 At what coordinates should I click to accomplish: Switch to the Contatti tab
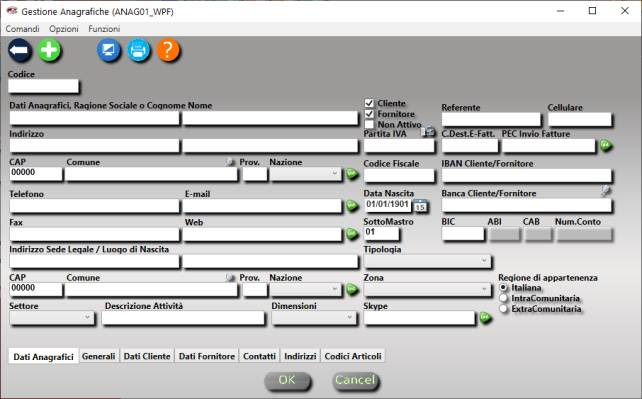click(x=259, y=356)
